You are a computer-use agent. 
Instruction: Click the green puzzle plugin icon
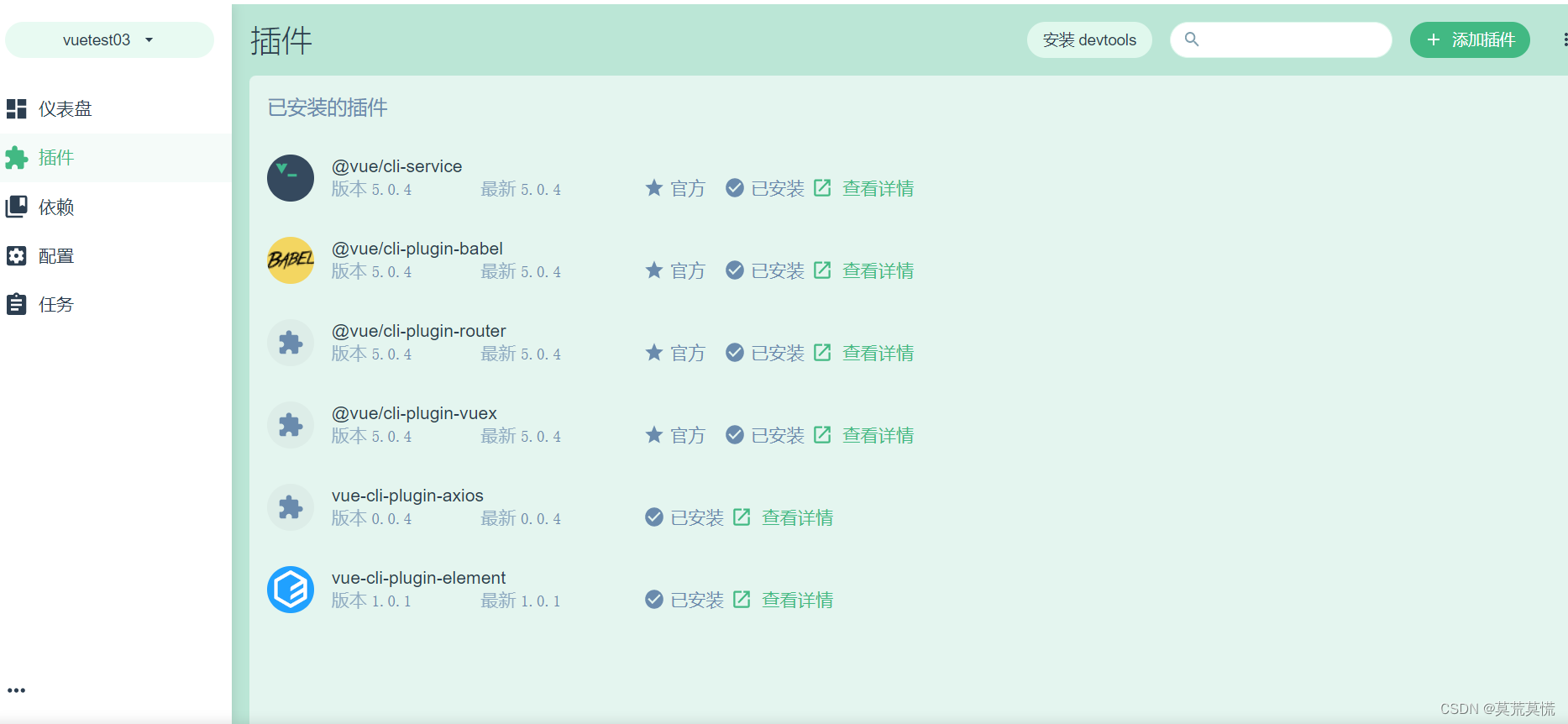pos(17,158)
